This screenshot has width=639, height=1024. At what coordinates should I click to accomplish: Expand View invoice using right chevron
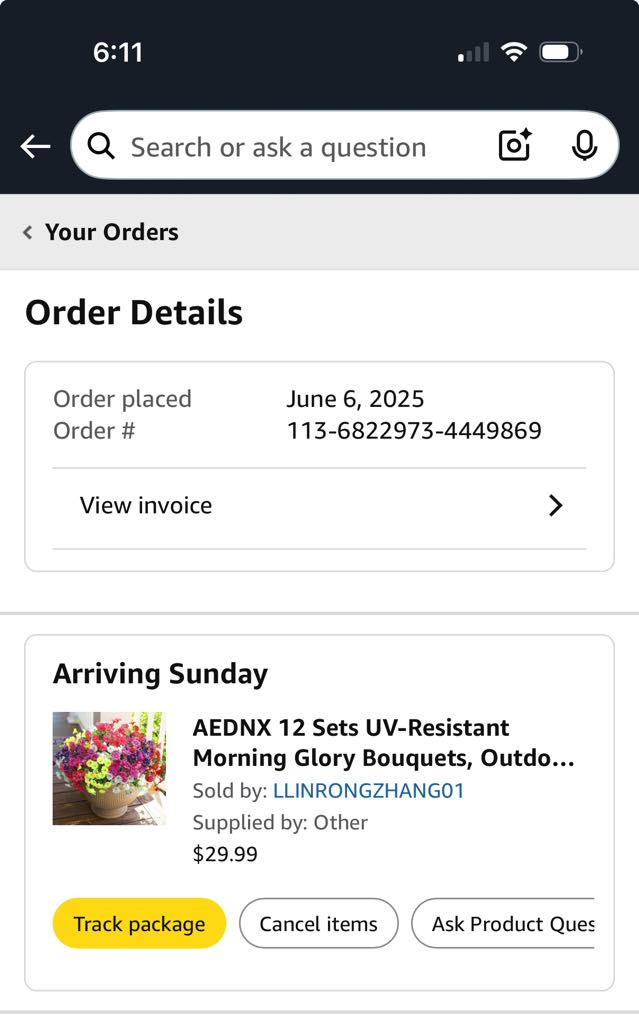556,506
